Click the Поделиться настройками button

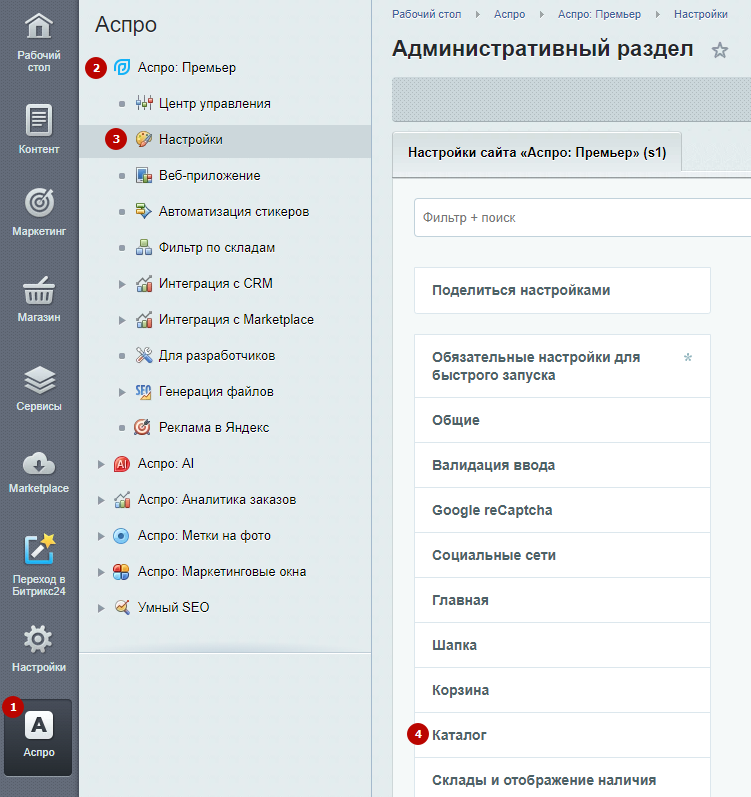pyautogui.click(x=521, y=290)
